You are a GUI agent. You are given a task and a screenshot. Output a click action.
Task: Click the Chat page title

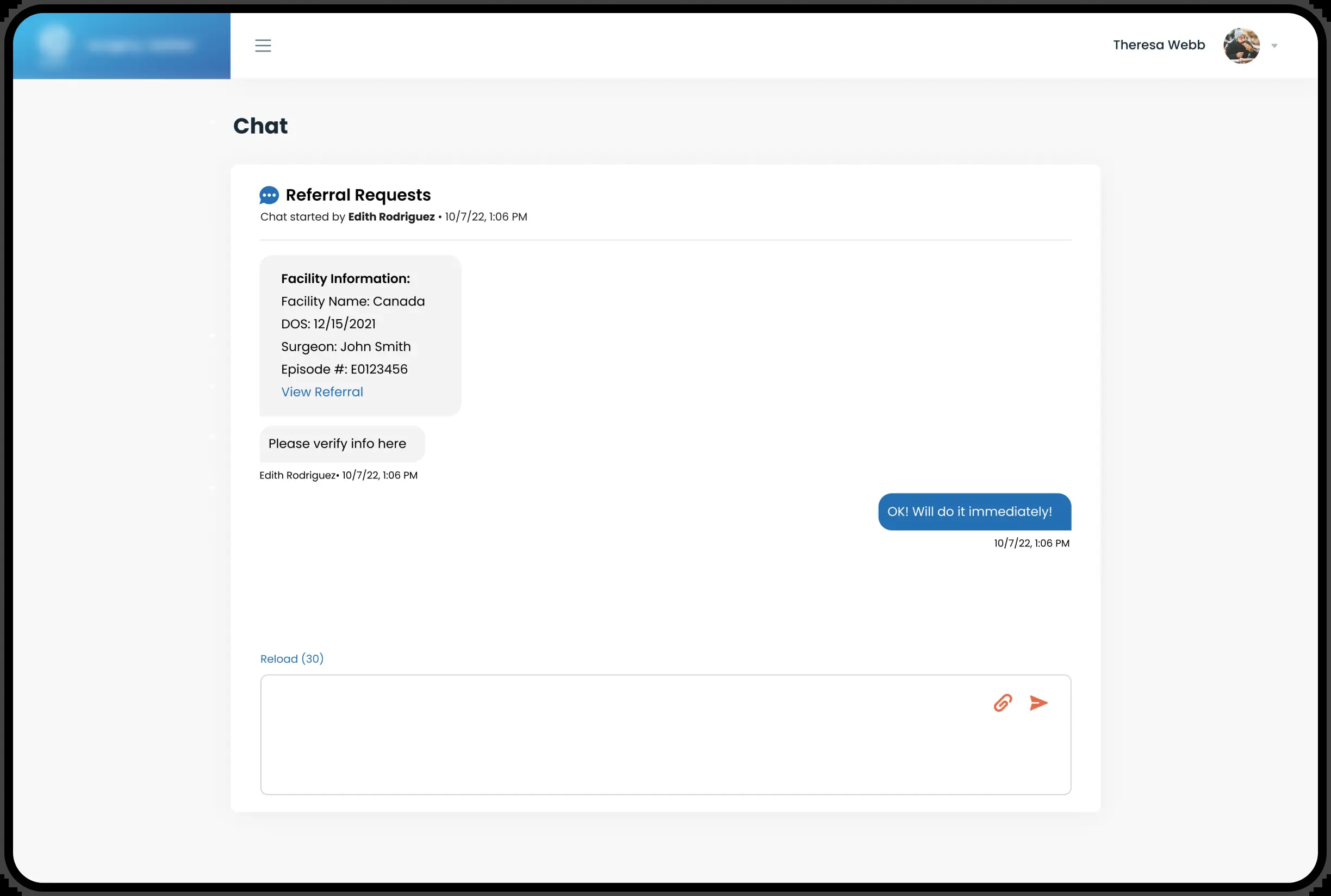coord(260,126)
